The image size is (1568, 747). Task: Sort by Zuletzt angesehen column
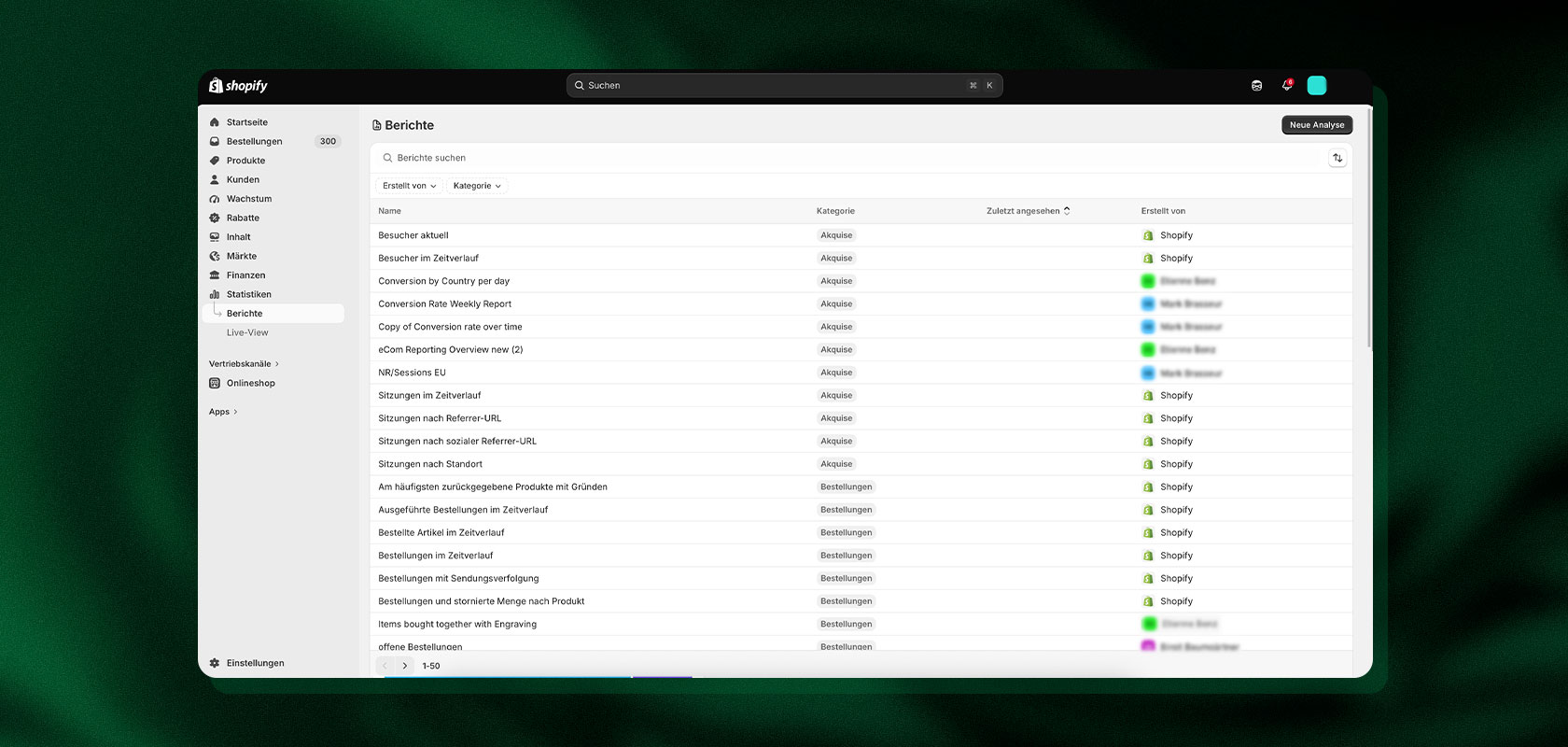click(x=1028, y=211)
